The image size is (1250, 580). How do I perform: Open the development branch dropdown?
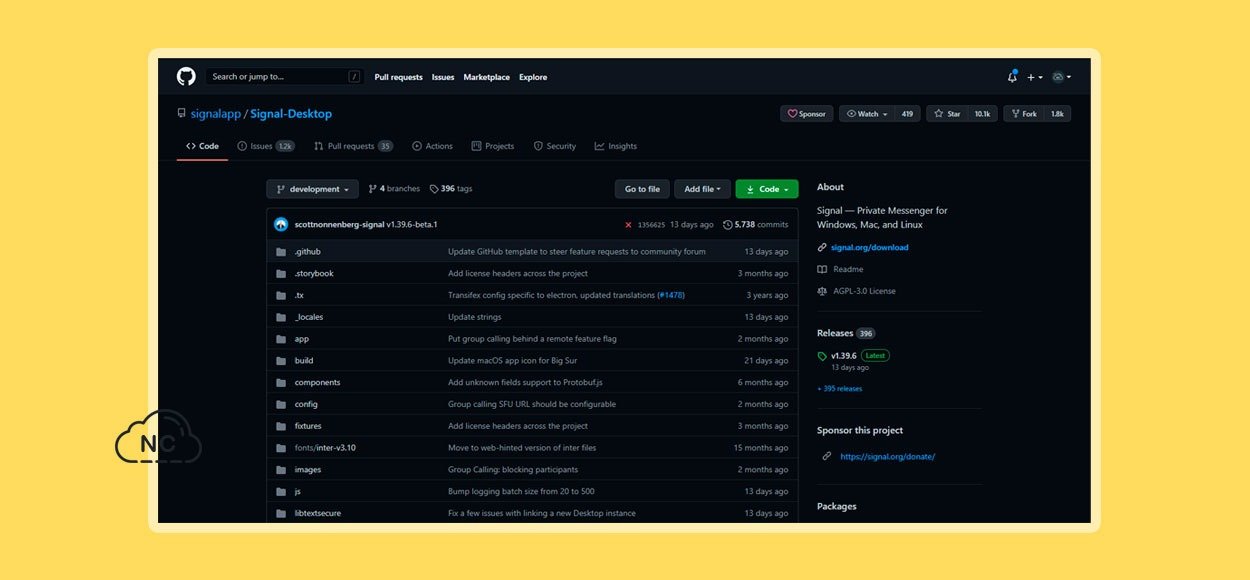(x=312, y=189)
